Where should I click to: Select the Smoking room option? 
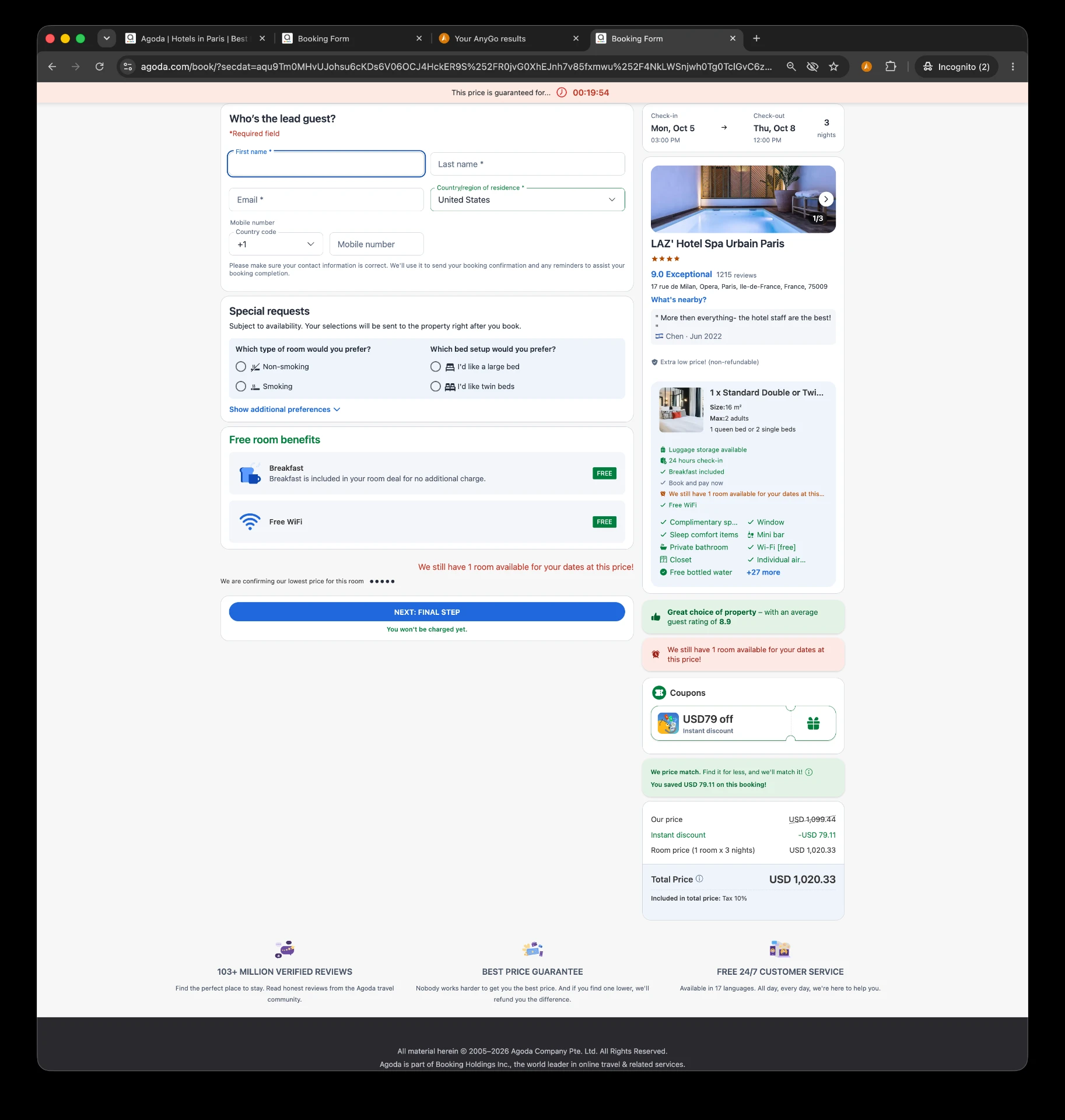coord(241,386)
